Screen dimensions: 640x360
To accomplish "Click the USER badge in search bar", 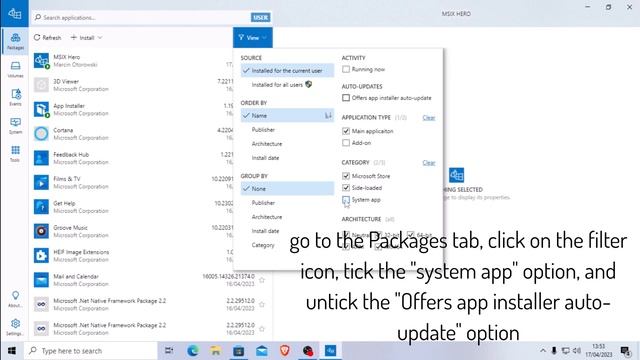I will coord(260,18).
